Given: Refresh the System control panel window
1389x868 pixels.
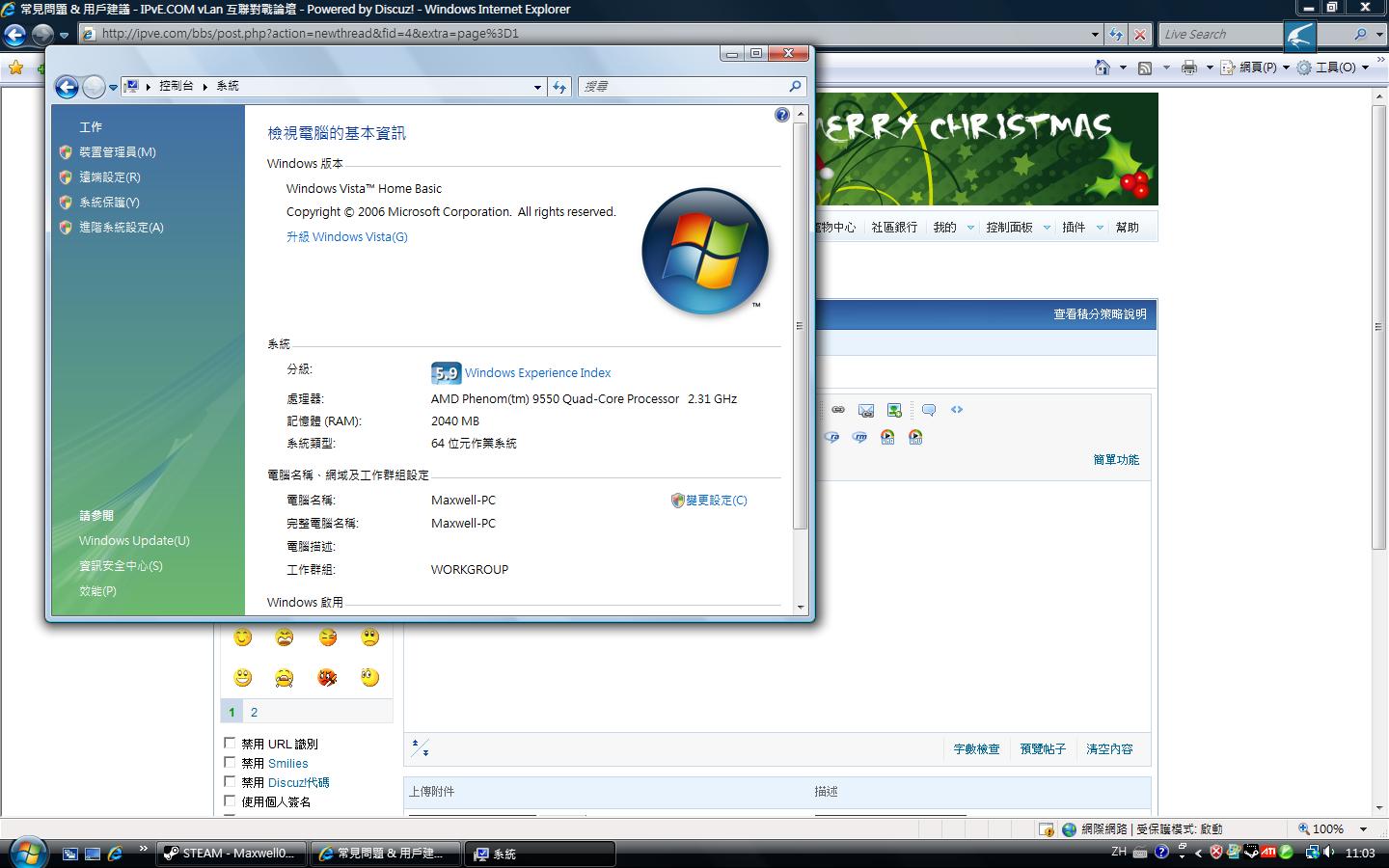Looking at the screenshot, I should pos(559,87).
